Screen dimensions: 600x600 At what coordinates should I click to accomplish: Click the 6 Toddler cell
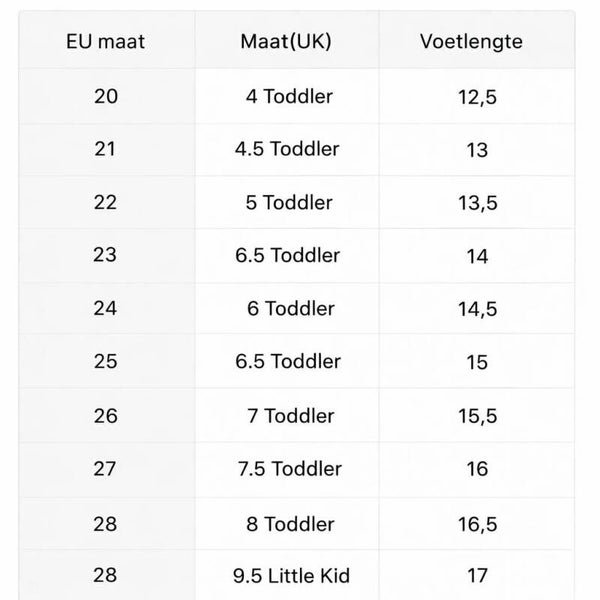click(x=290, y=309)
